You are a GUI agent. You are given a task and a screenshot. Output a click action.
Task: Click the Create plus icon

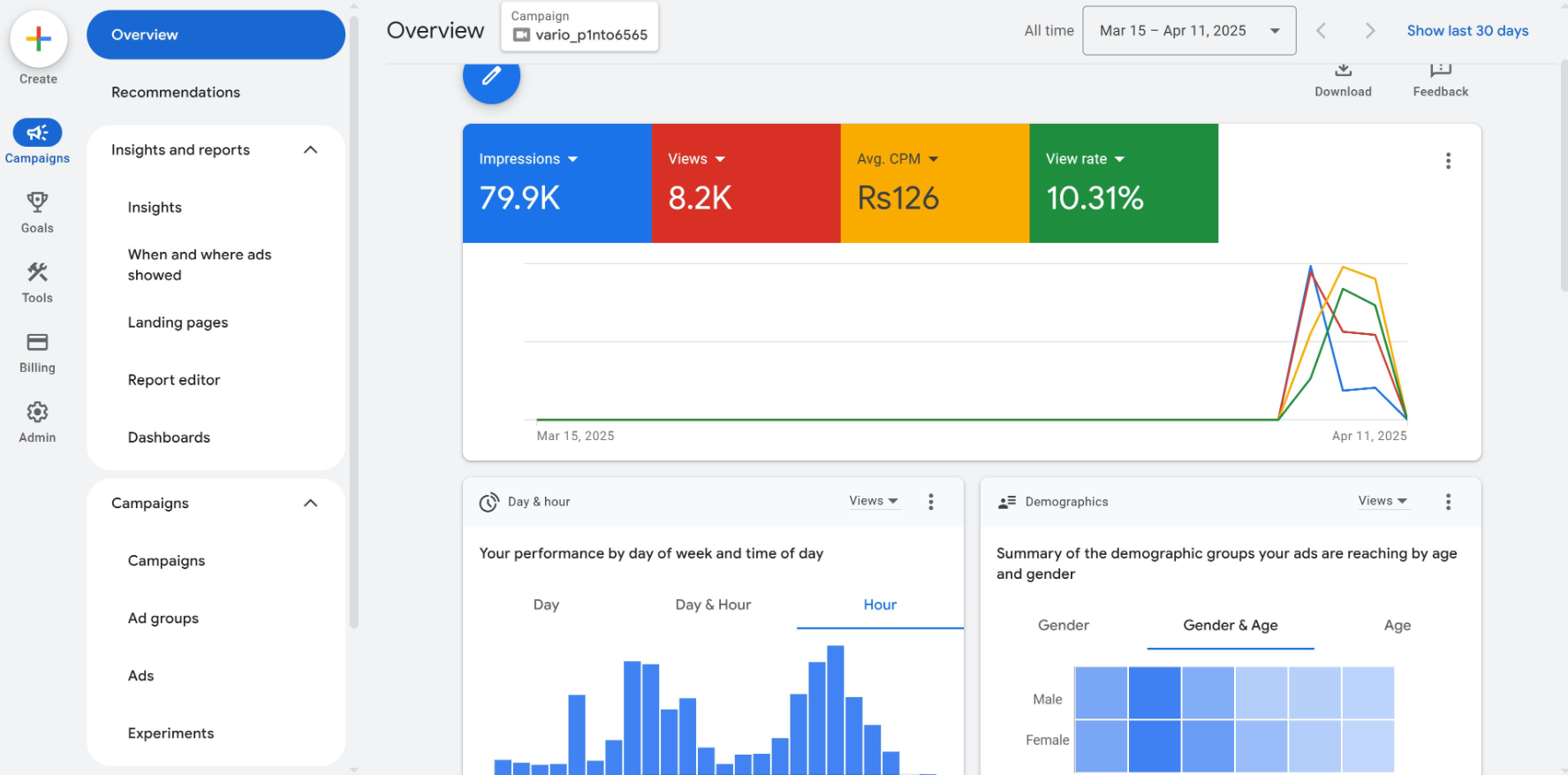(38, 39)
